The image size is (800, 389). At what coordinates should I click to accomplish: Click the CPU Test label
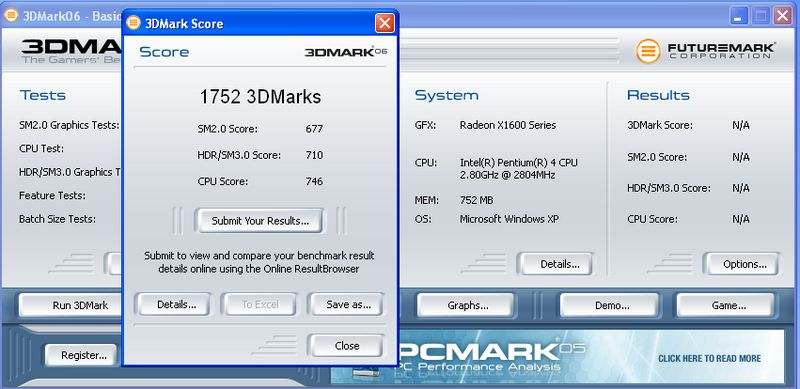[x=41, y=149]
